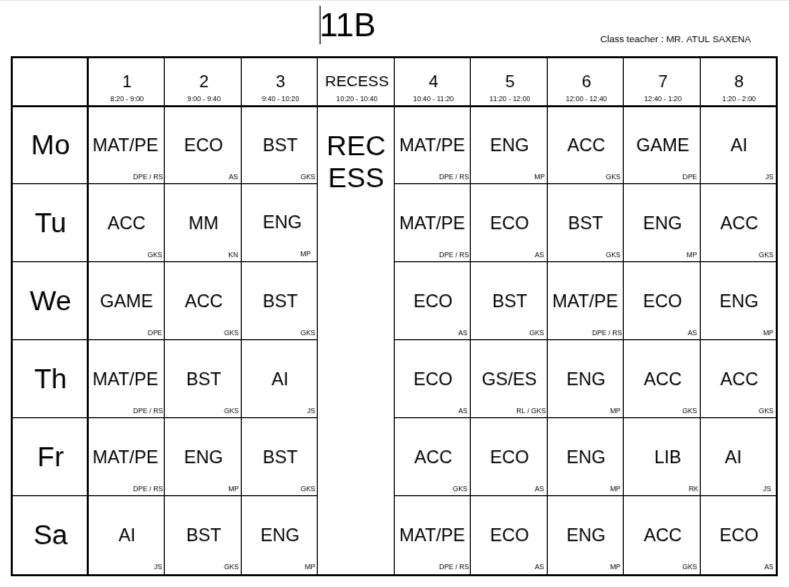789x587 pixels.
Task: Click Wednesday's GAME cell in period 1
Action: (126, 301)
